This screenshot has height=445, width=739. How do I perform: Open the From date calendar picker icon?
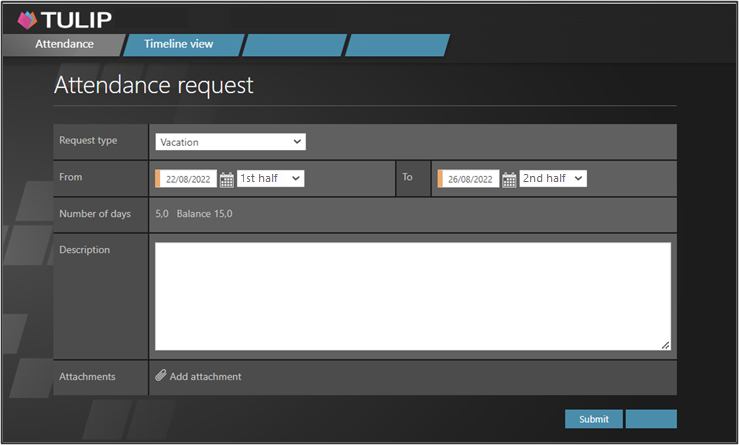point(227,179)
